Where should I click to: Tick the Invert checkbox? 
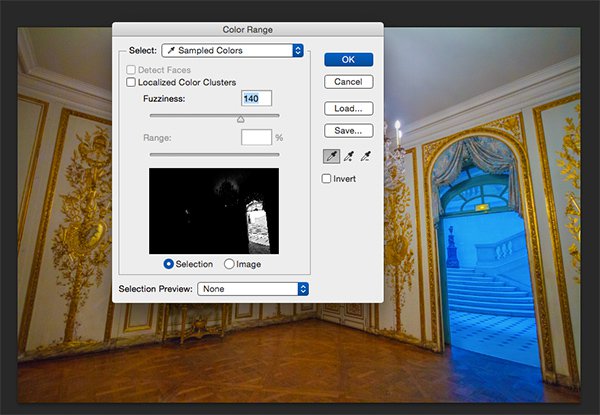click(327, 179)
